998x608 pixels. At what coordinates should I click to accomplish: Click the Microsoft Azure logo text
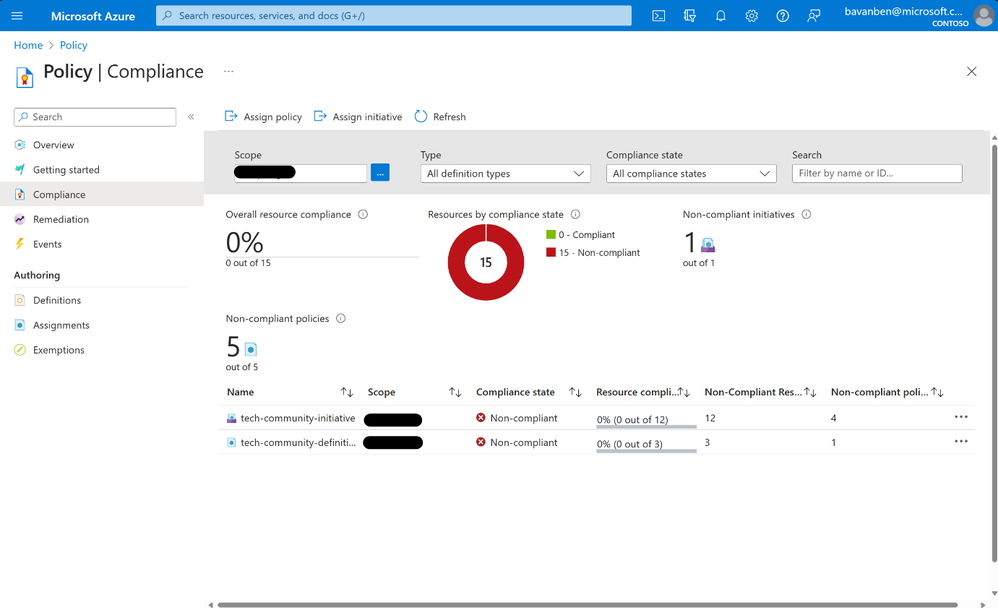[x=93, y=16]
